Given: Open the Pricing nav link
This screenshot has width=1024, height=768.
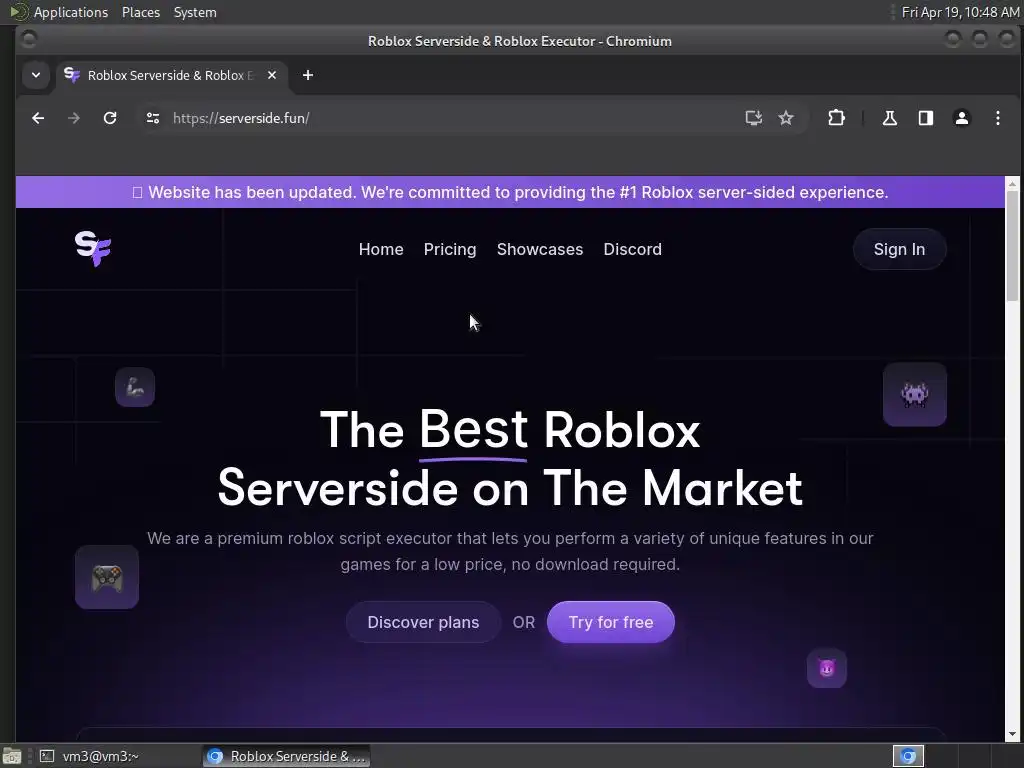Looking at the screenshot, I should click(x=450, y=249).
